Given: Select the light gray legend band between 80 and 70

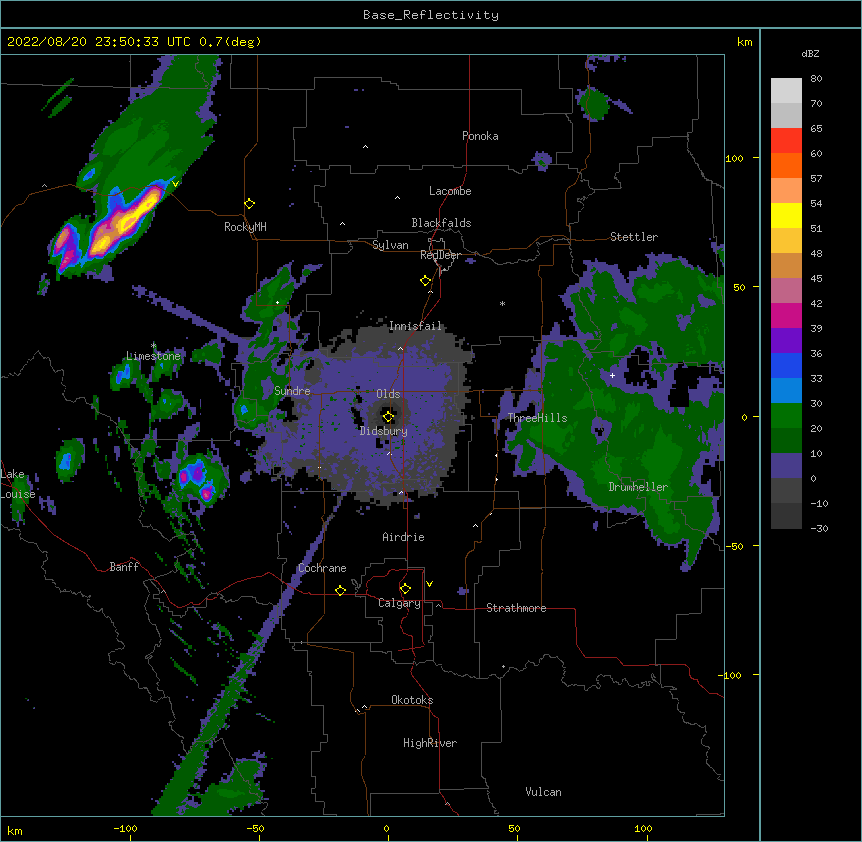Looking at the screenshot, I should point(786,90).
